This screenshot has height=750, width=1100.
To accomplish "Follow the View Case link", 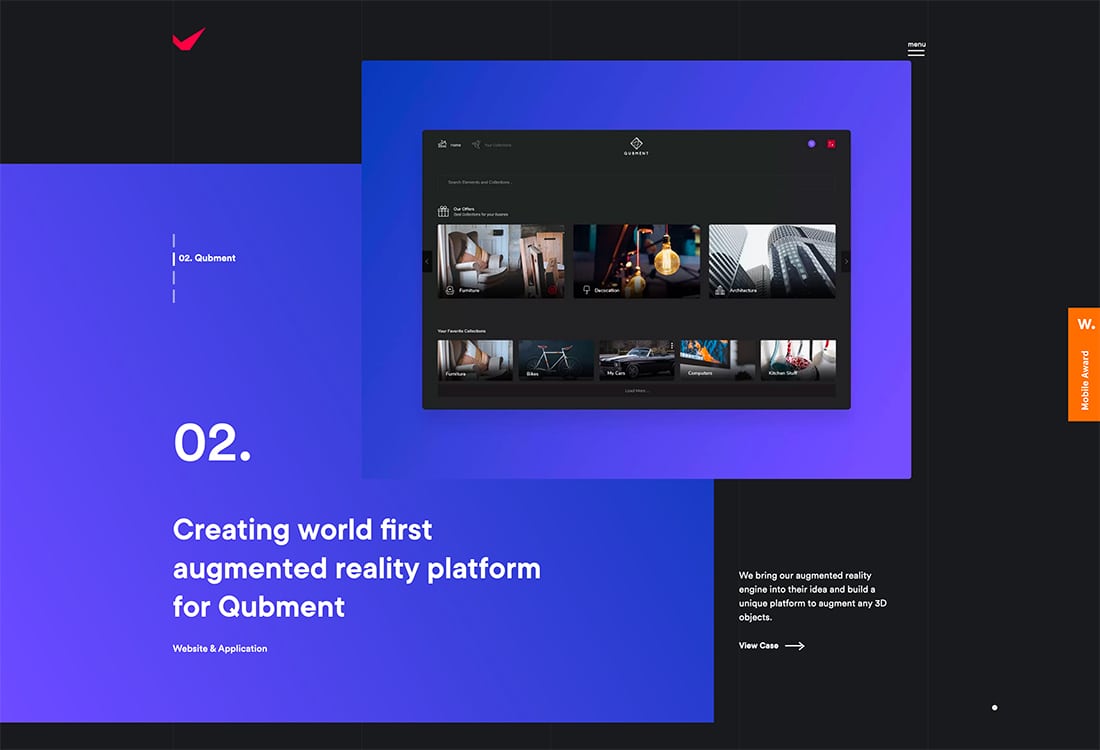I will (771, 645).
